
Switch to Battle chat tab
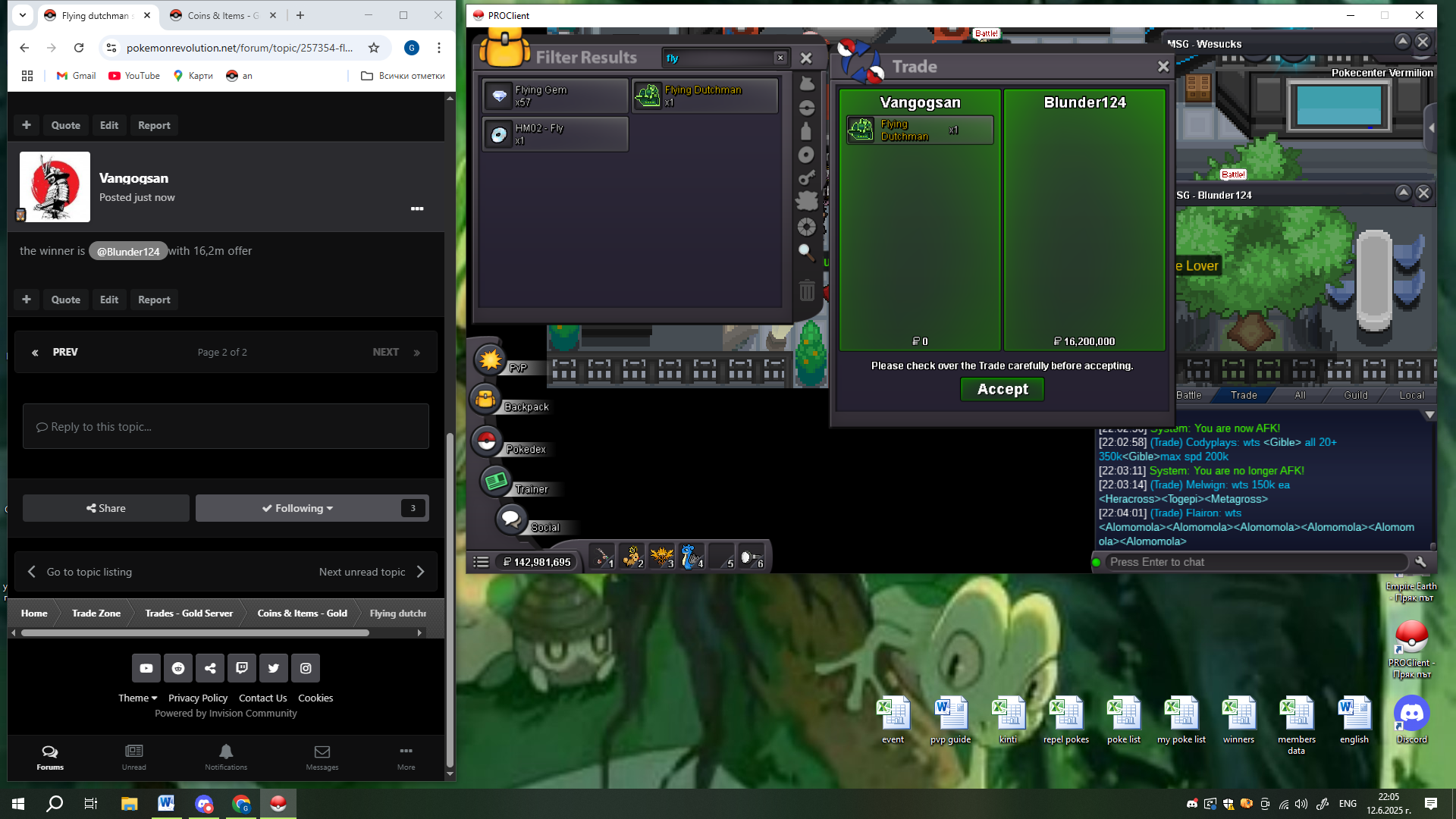1189,395
